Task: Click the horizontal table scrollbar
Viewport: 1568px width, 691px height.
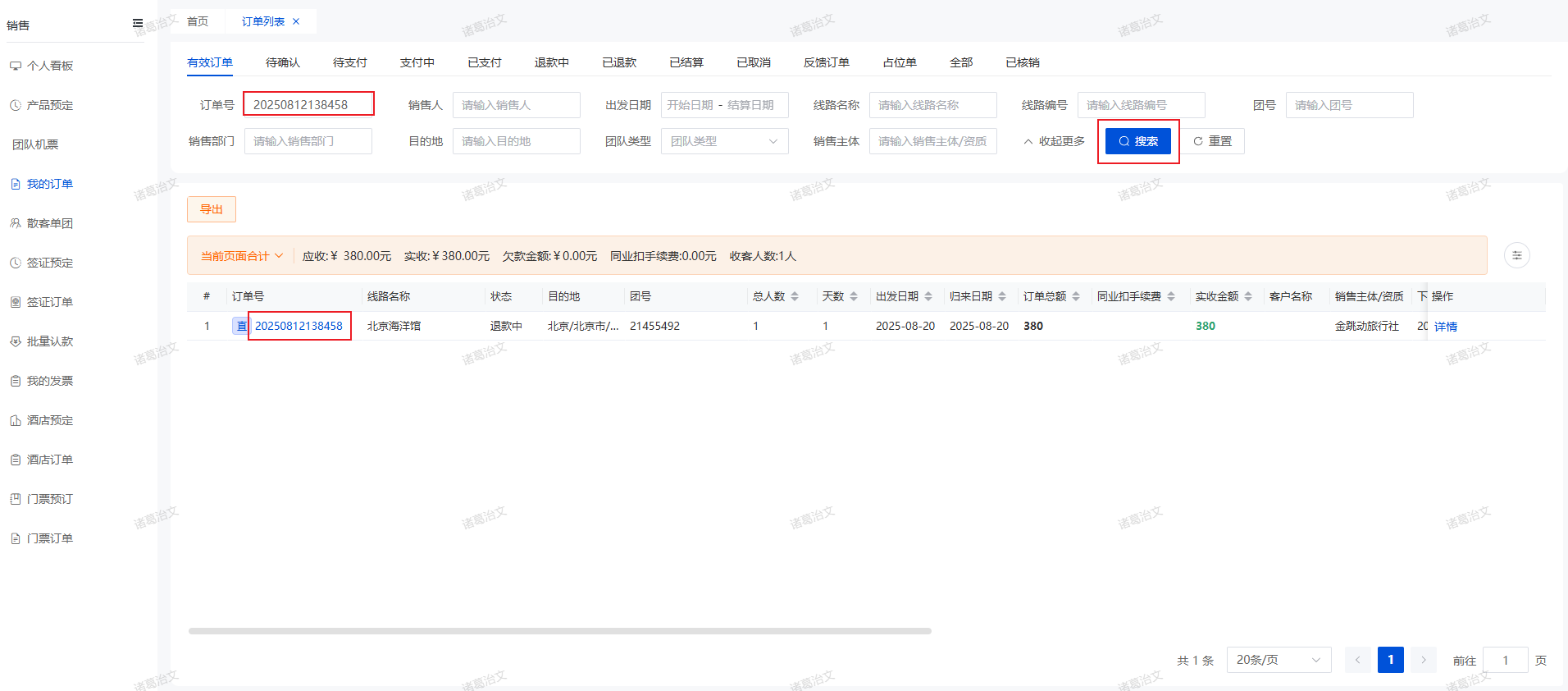Action: pyautogui.click(x=559, y=631)
